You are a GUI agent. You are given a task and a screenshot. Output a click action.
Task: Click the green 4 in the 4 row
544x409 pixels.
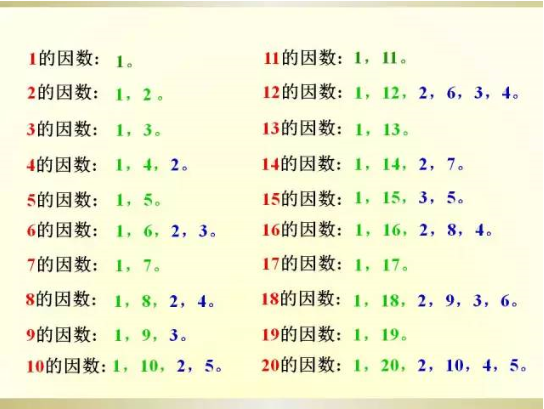click(x=148, y=164)
